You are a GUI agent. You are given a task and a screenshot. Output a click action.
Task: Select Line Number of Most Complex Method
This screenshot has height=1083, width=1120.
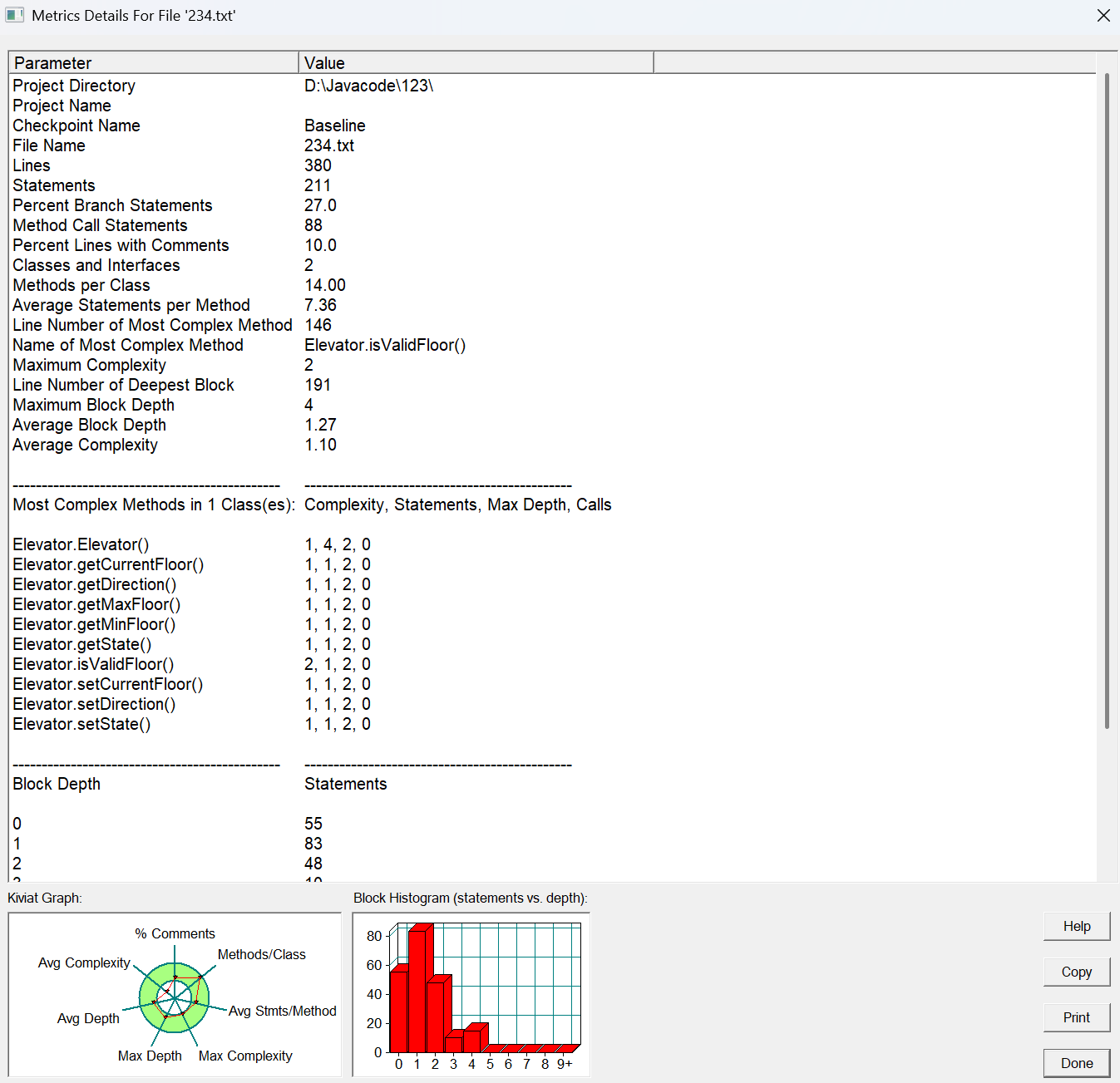tap(152, 325)
